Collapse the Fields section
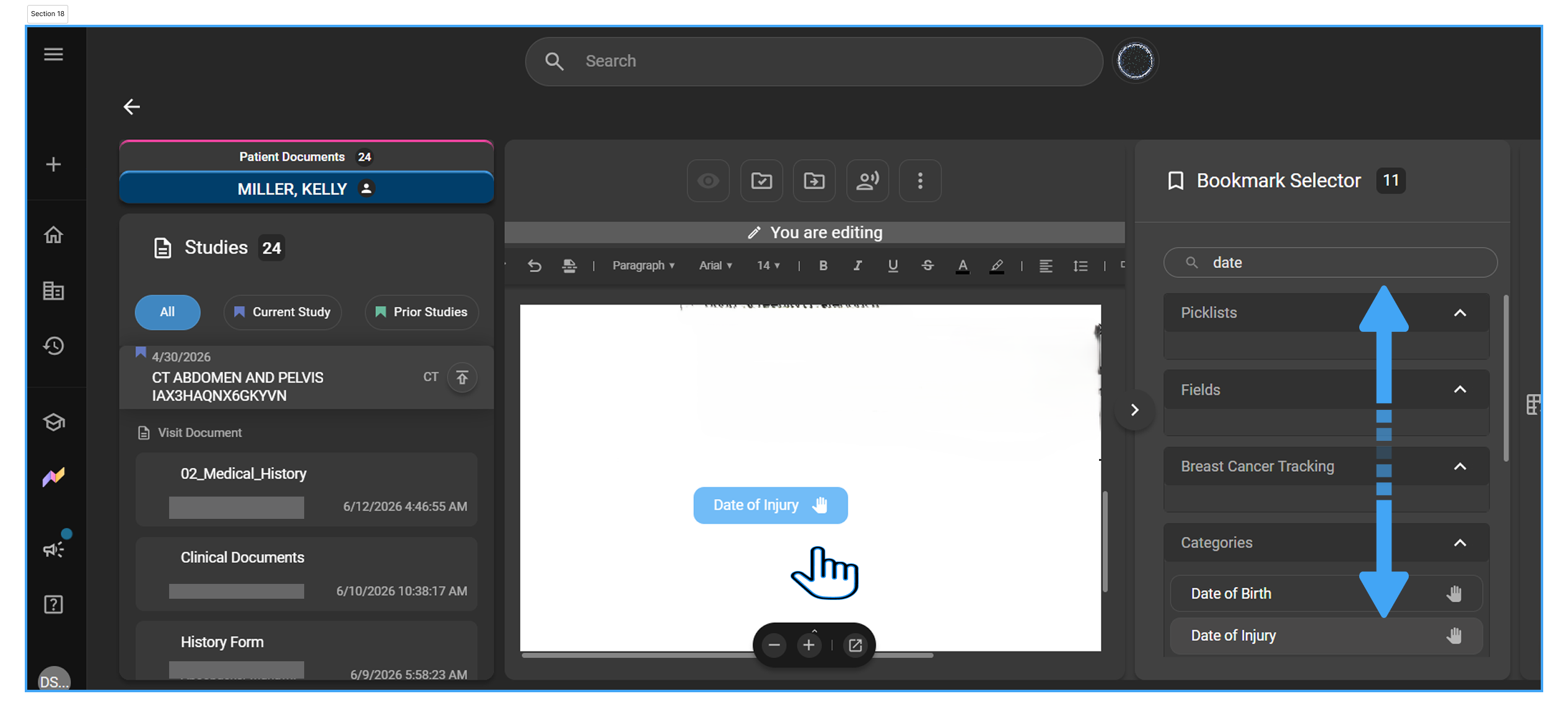Screen dimensions: 1568x717 click(x=1460, y=389)
